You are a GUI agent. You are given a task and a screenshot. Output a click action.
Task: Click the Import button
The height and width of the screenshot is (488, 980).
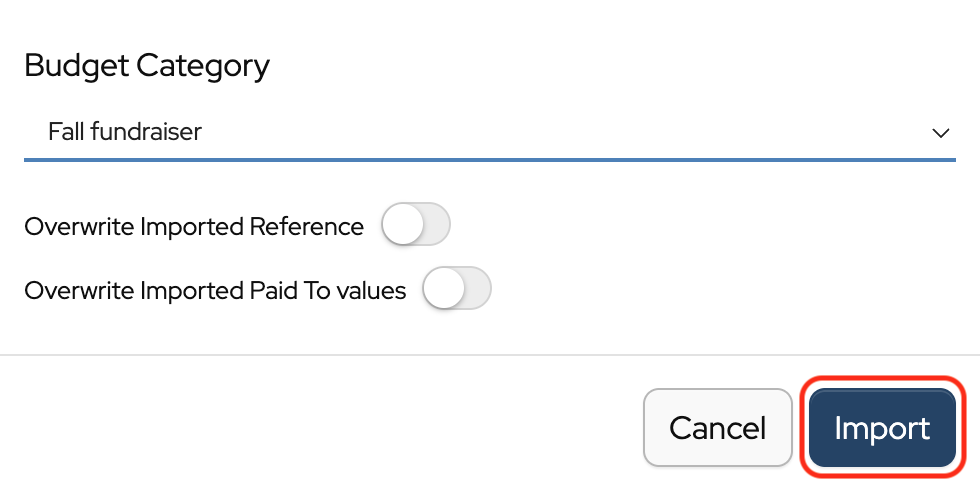[882, 428]
